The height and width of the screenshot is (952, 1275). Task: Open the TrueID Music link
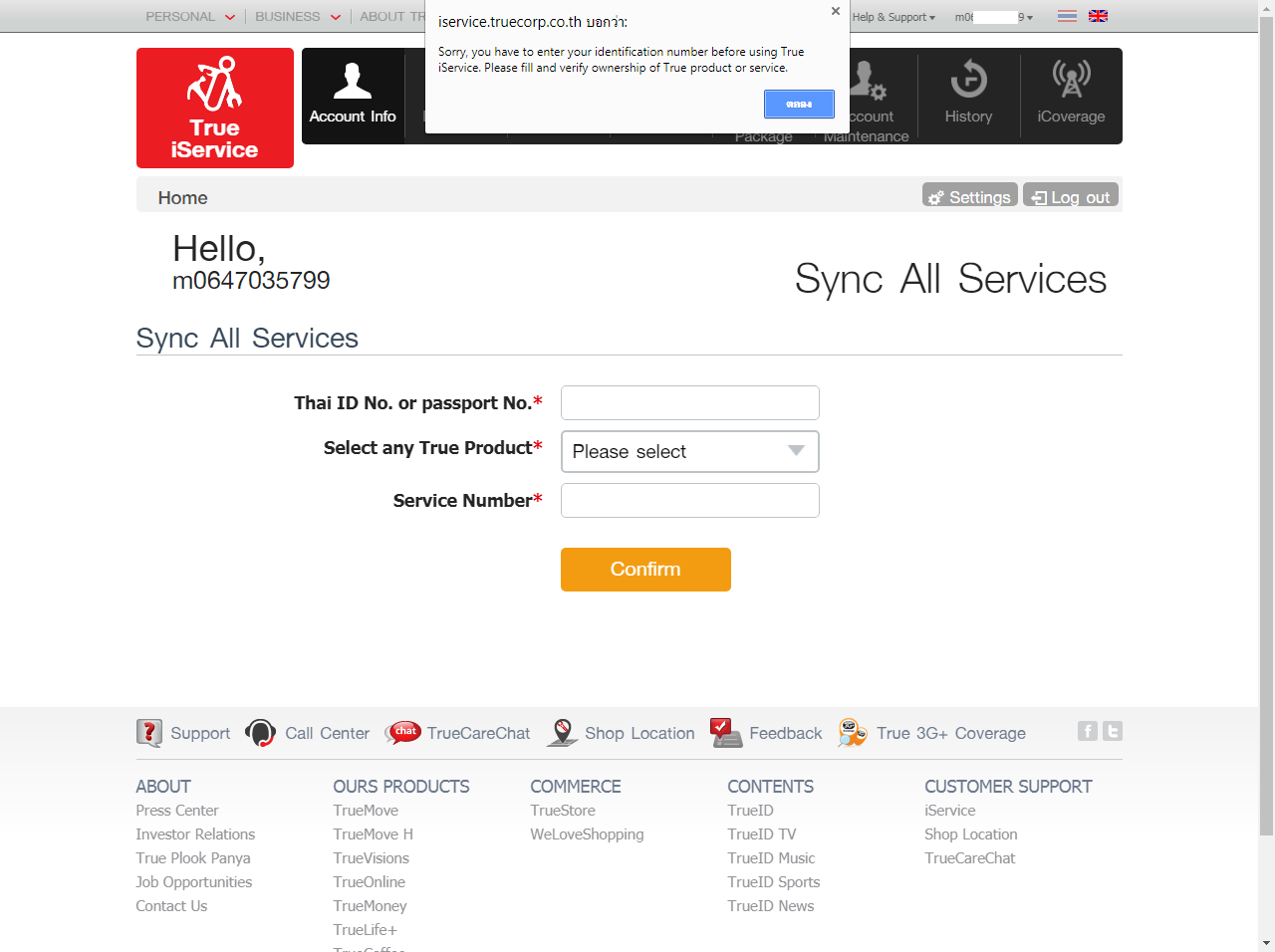tap(772, 858)
